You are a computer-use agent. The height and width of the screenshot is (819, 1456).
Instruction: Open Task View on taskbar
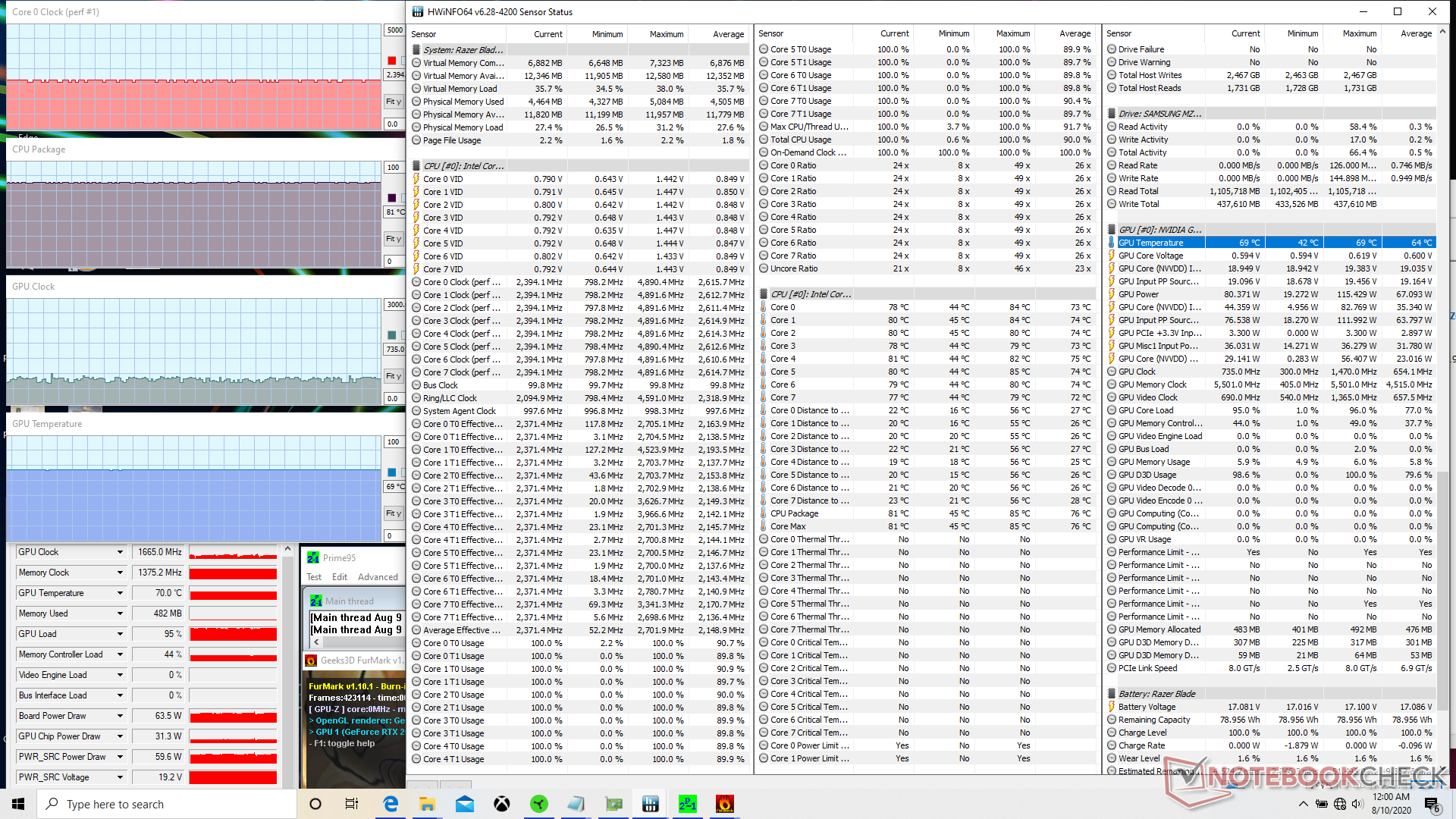(x=352, y=804)
